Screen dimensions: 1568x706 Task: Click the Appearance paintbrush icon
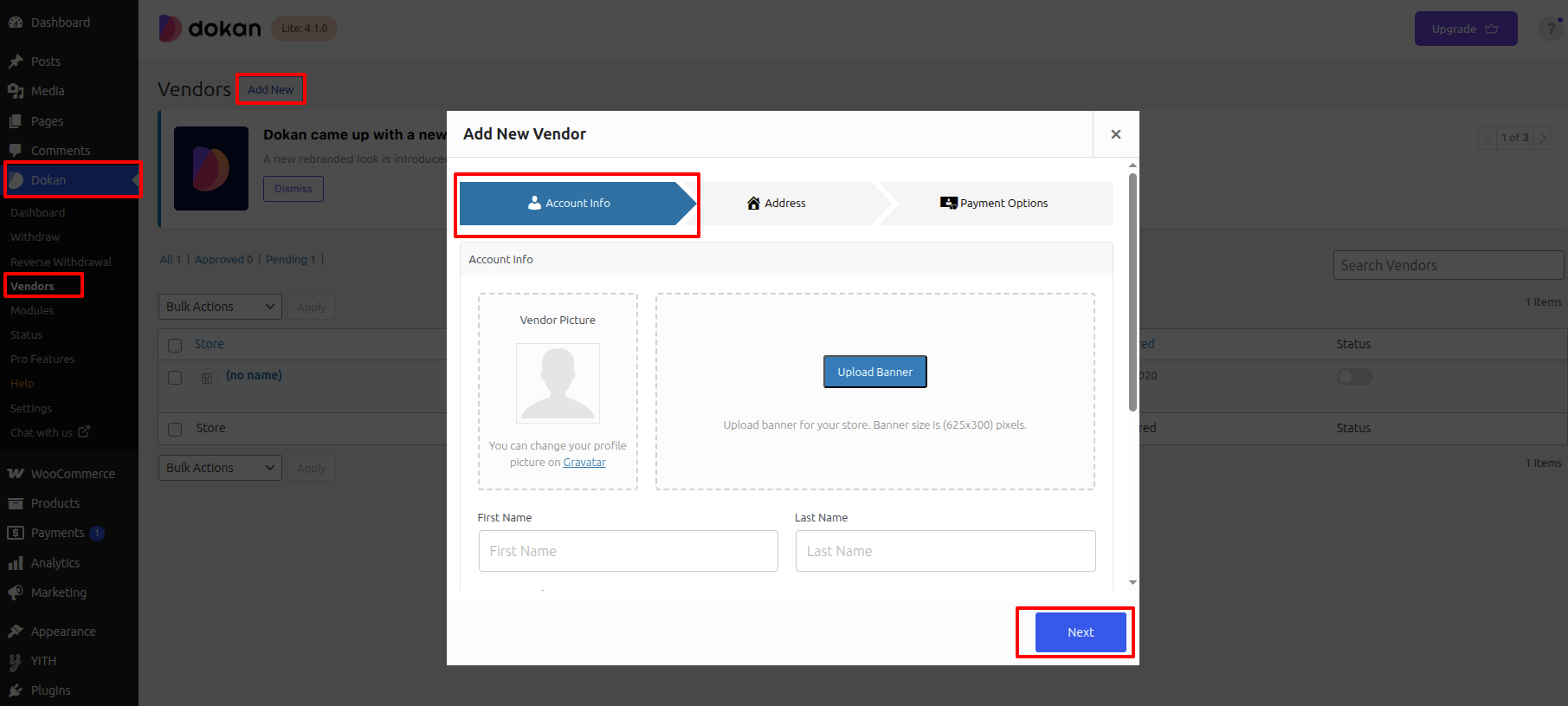16,632
